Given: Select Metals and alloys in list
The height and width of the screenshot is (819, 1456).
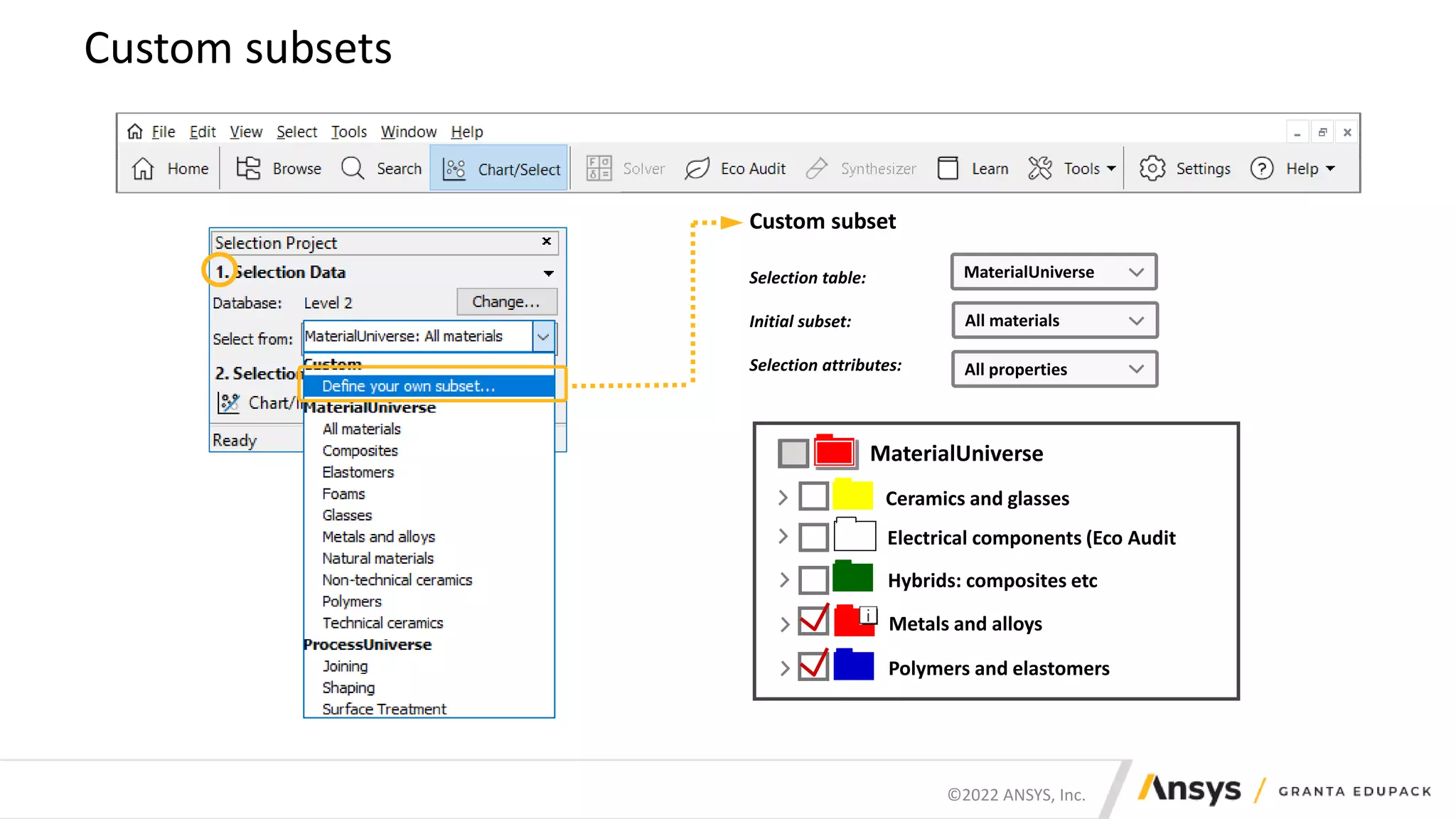Looking at the screenshot, I should pyautogui.click(x=378, y=537).
